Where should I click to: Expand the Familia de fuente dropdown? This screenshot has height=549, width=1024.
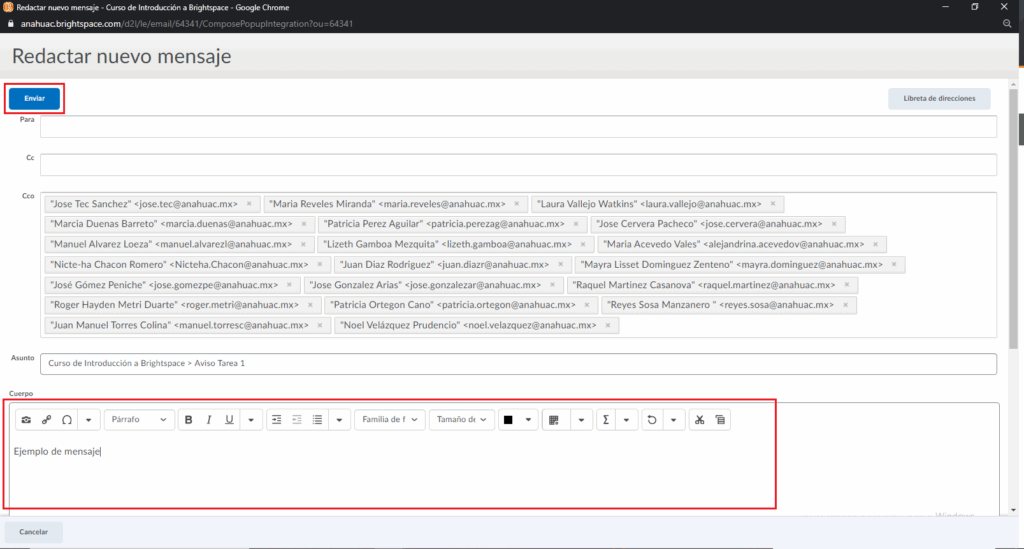(x=389, y=420)
